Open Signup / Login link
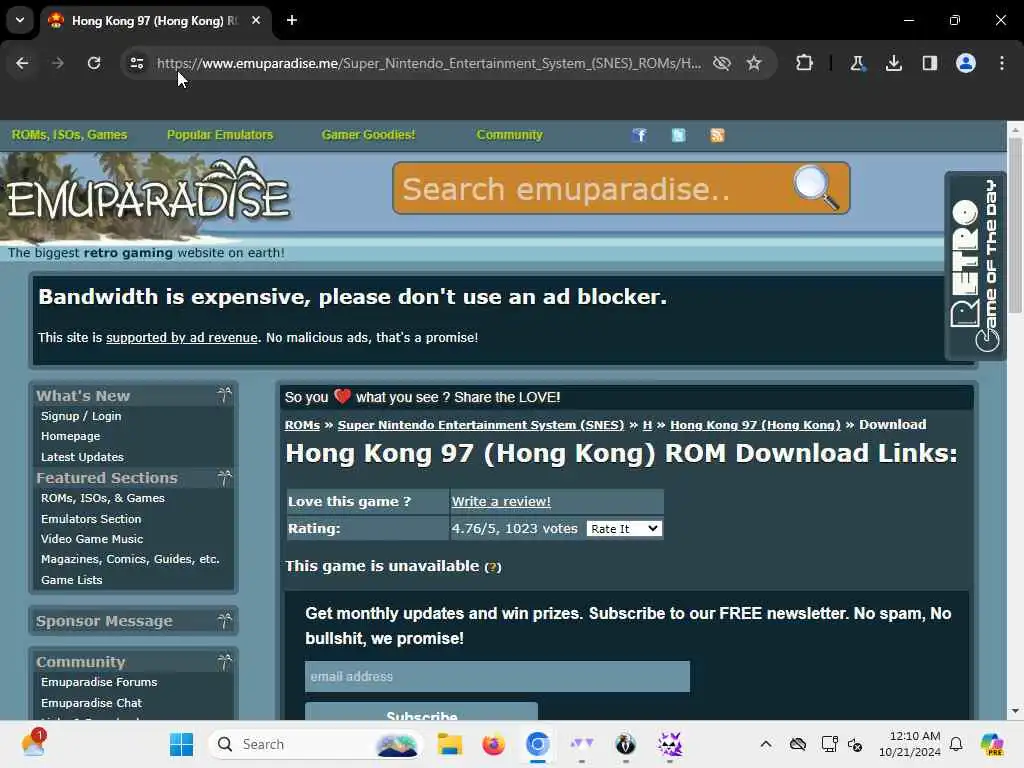 [x=81, y=416]
